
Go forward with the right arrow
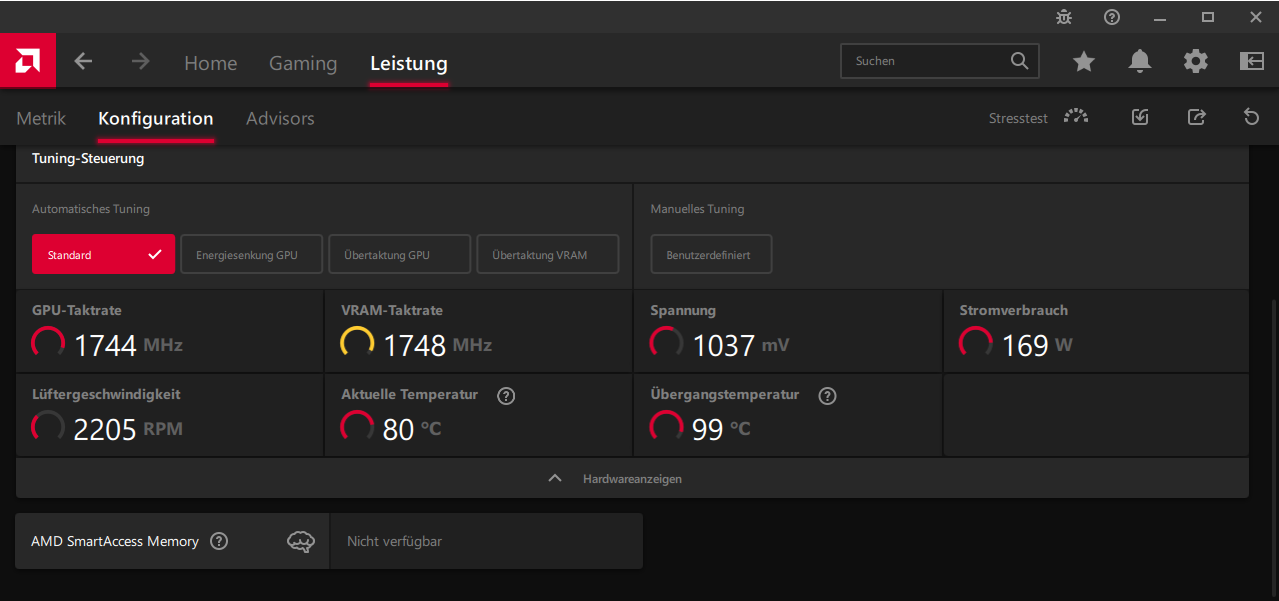[140, 61]
